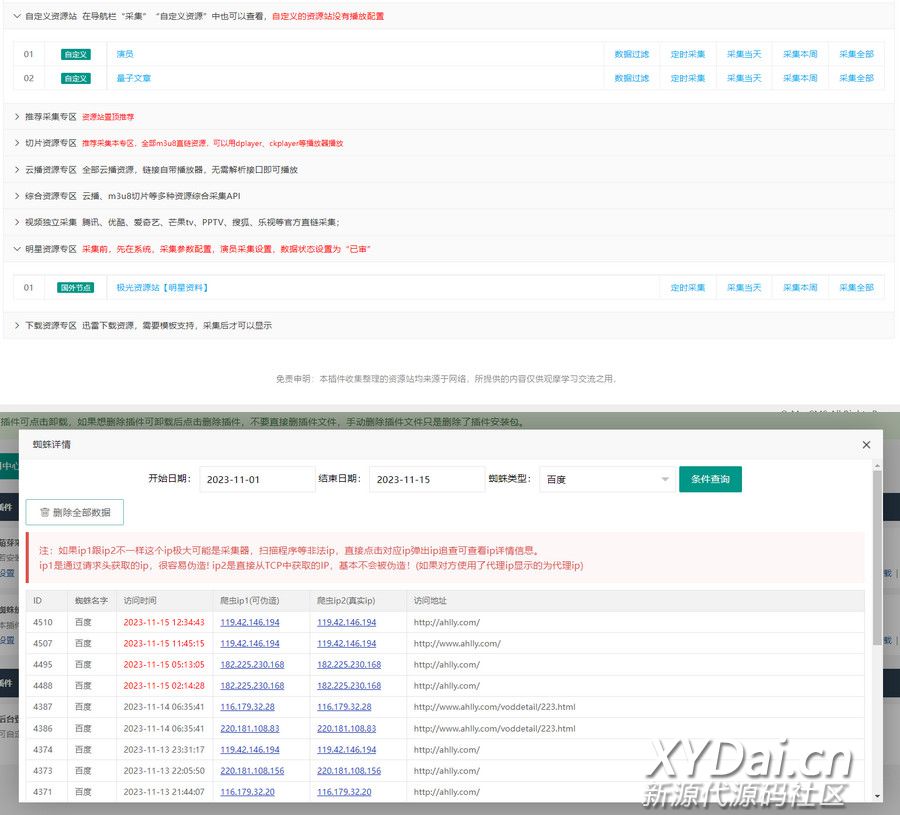The height and width of the screenshot is (815, 900).
Task: Close the 蜘蛛详情 dialog
Action: 866,445
